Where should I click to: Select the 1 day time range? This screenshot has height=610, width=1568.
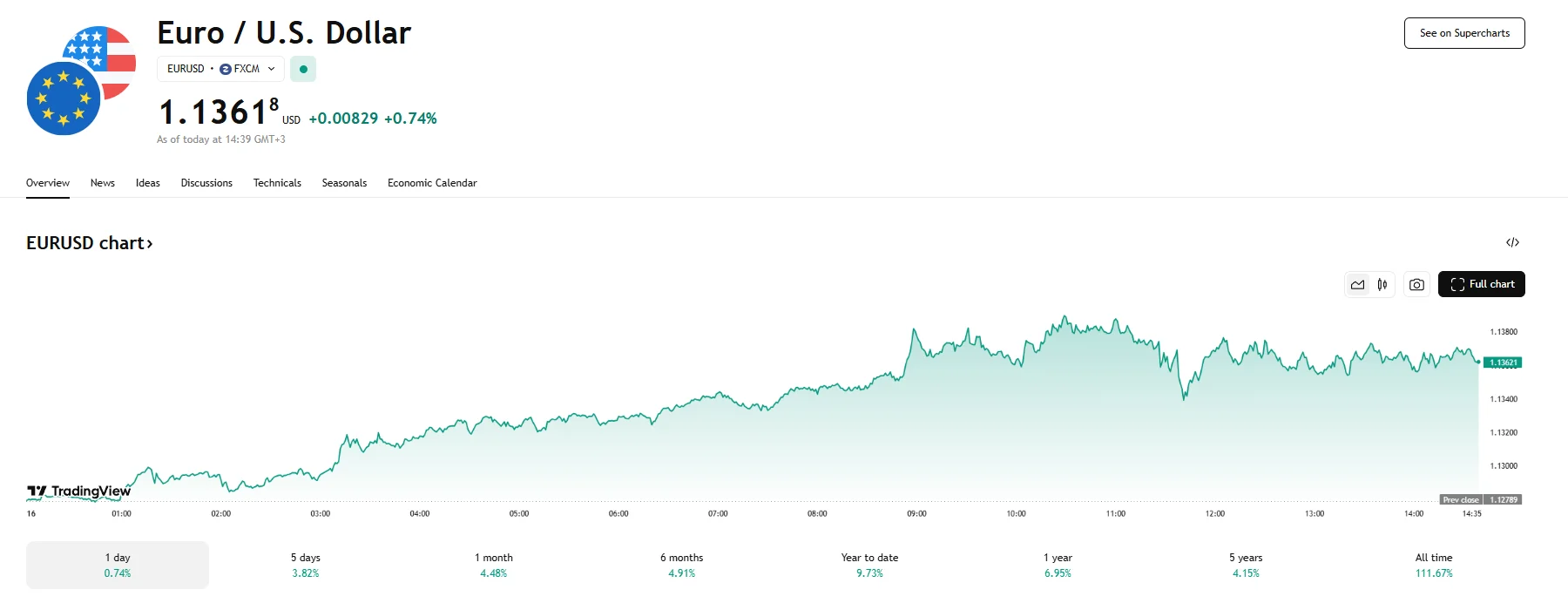[x=118, y=565]
